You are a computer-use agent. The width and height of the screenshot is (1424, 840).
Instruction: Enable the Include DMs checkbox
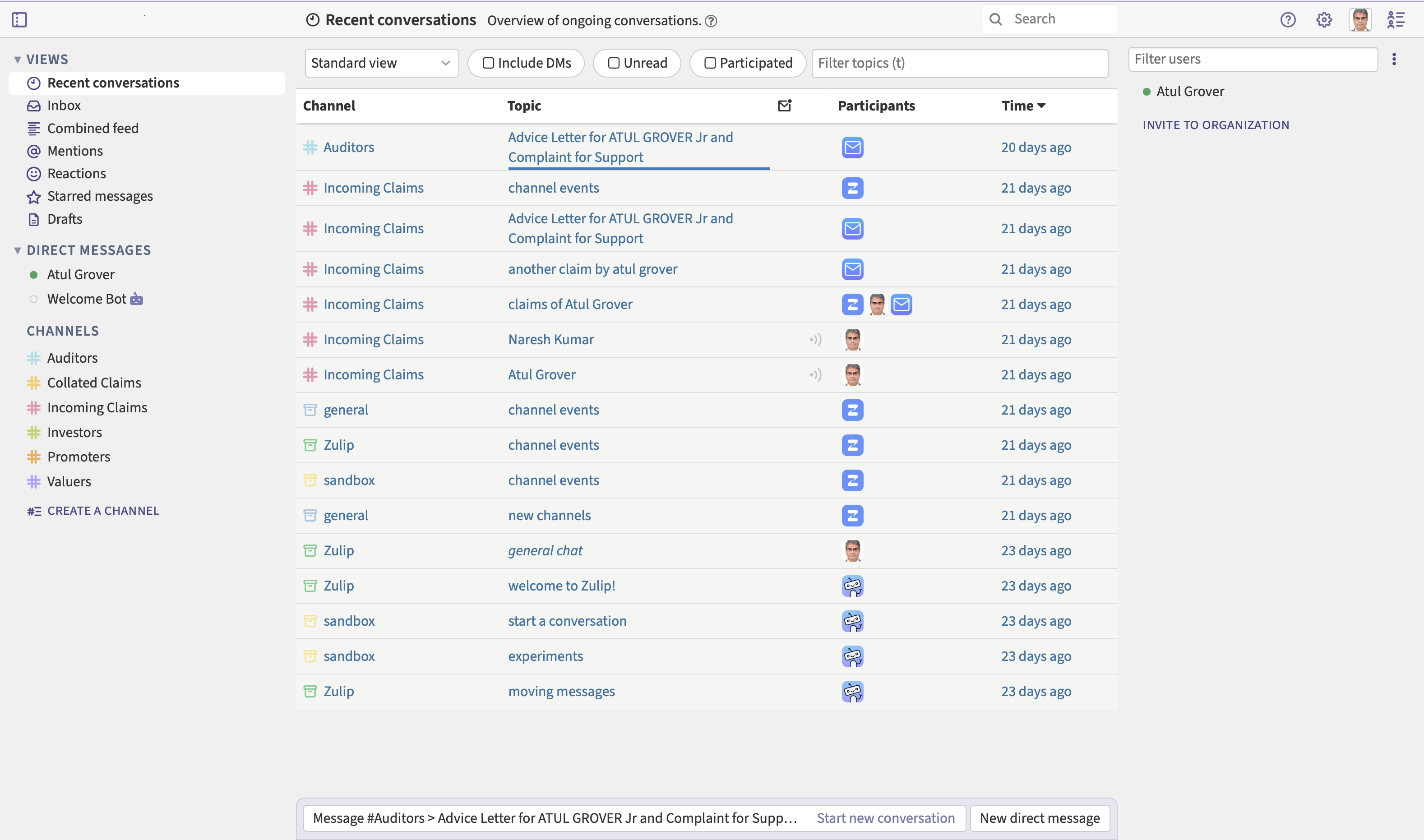[x=489, y=63]
